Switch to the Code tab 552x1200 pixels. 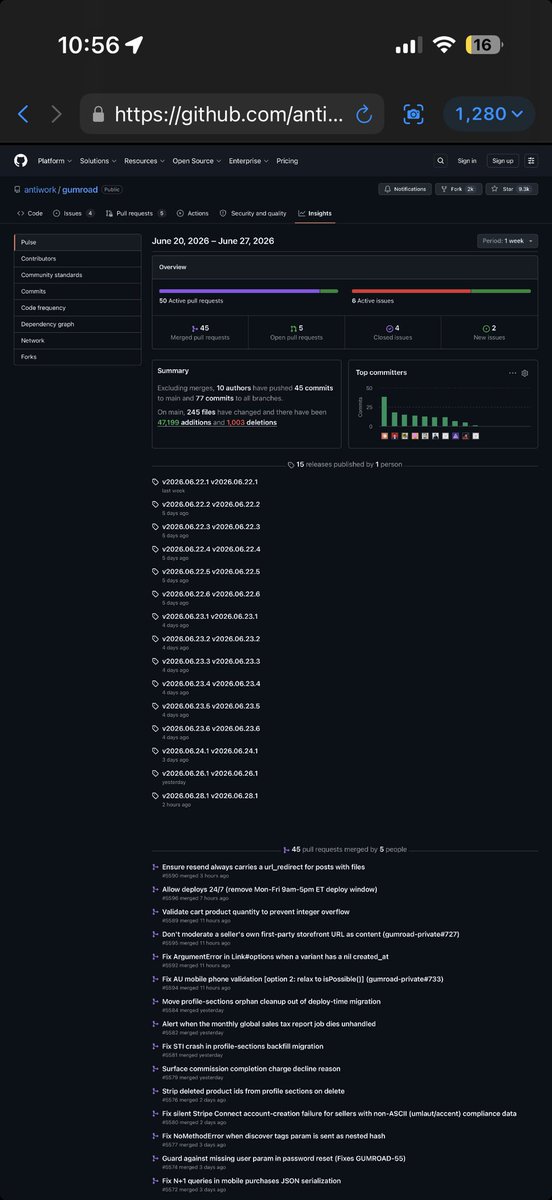(30, 213)
